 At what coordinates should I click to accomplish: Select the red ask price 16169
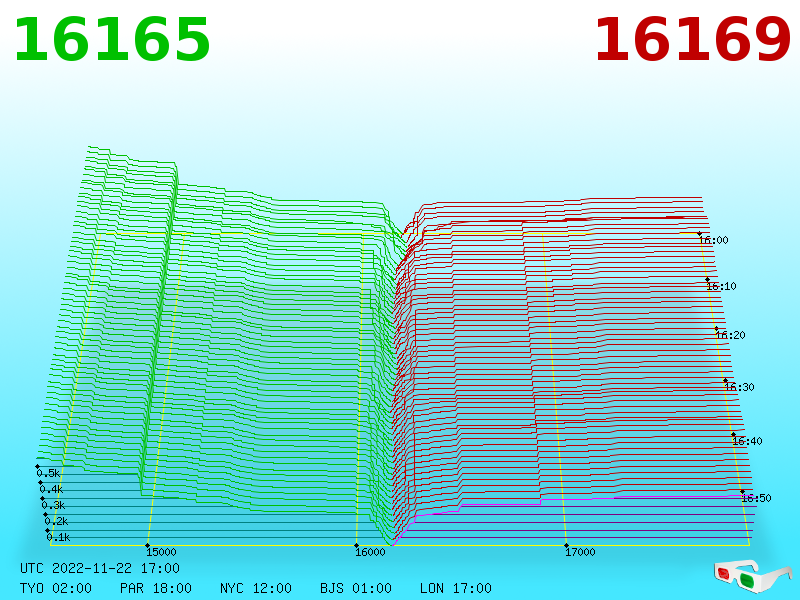692,39
